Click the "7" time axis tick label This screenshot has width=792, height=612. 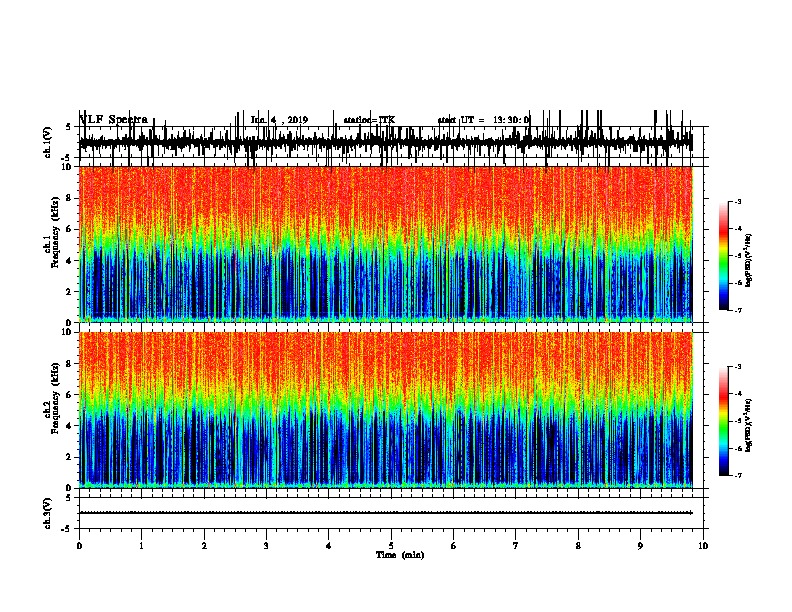[516, 546]
